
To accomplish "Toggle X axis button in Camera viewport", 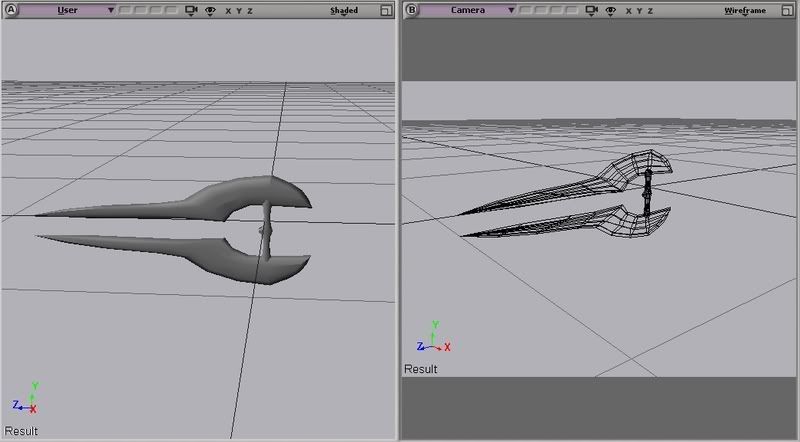I will coord(629,11).
